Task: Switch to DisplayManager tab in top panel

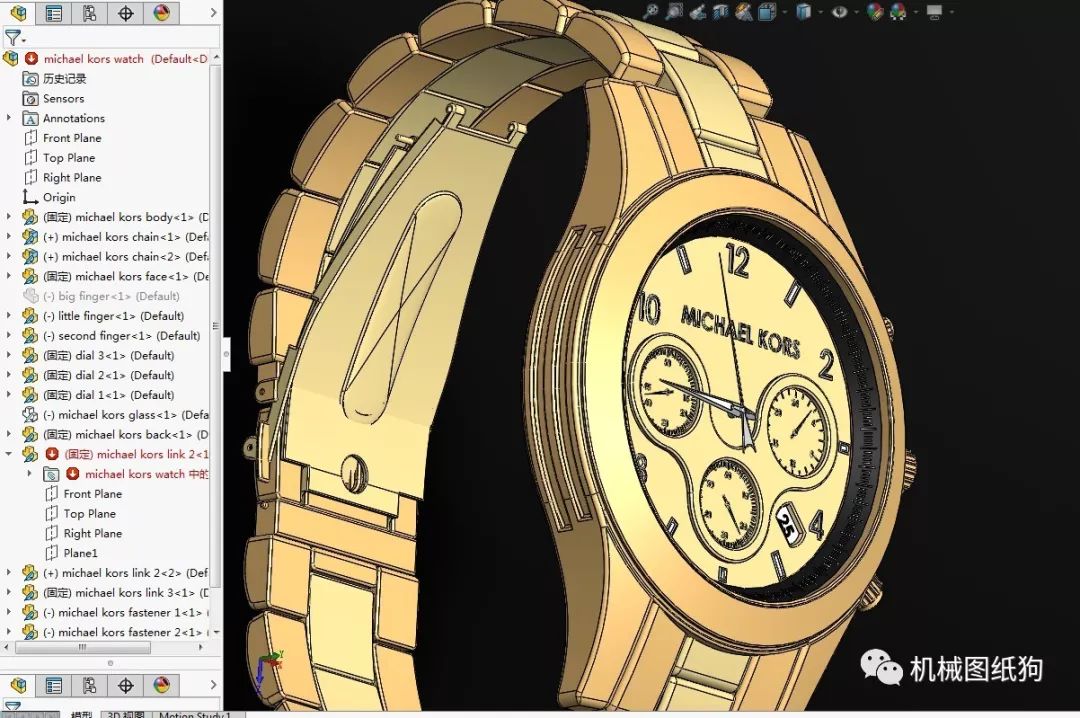Action: [x=161, y=12]
